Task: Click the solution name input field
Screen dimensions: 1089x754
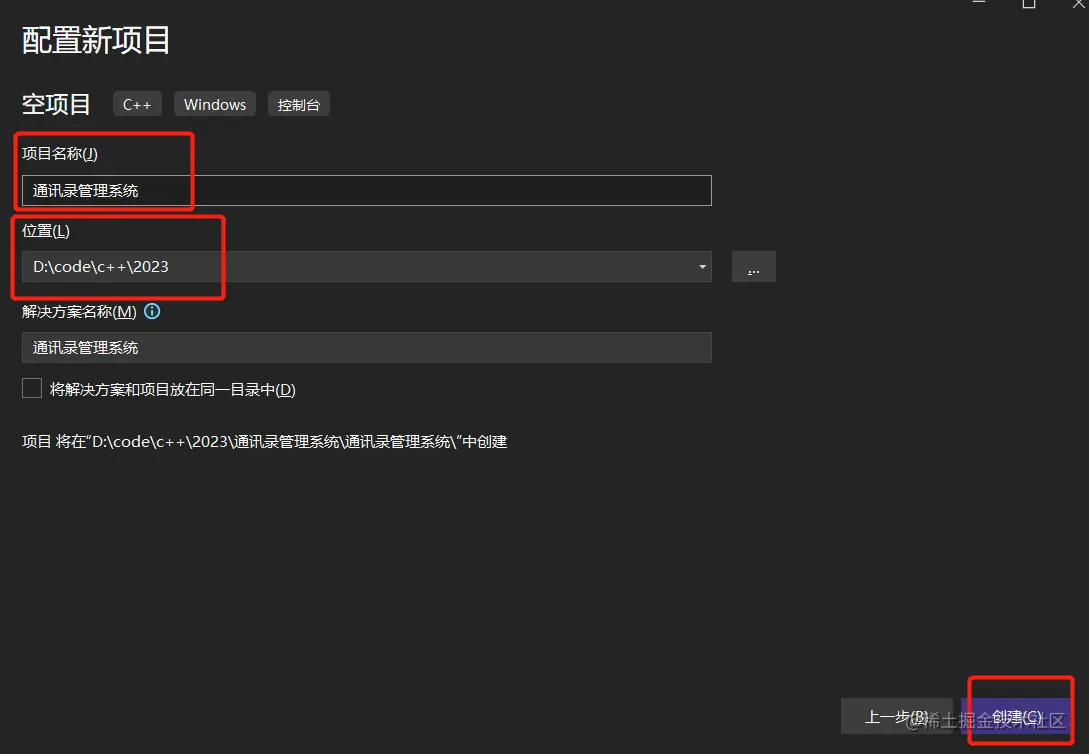Action: click(x=367, y=348)
